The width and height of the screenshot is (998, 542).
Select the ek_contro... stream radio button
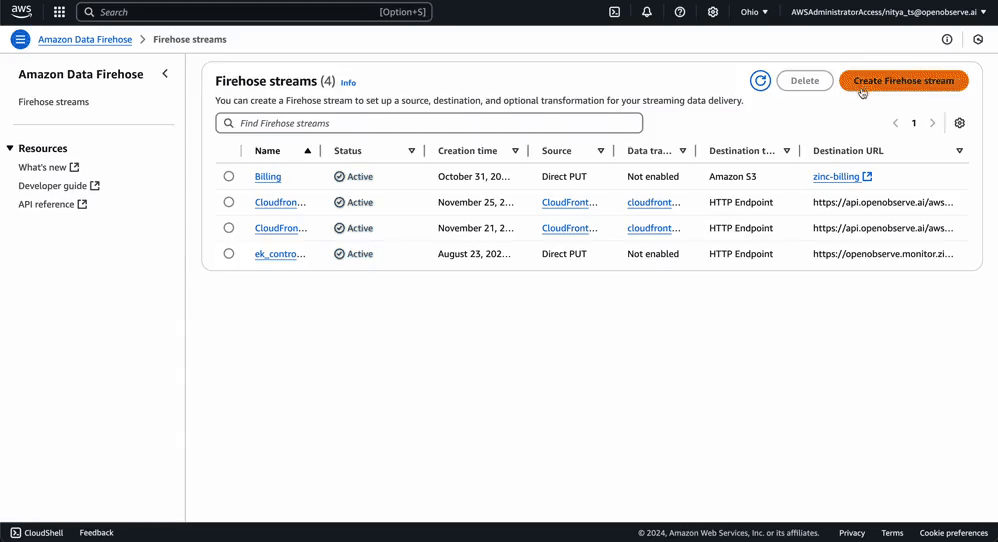228,253
